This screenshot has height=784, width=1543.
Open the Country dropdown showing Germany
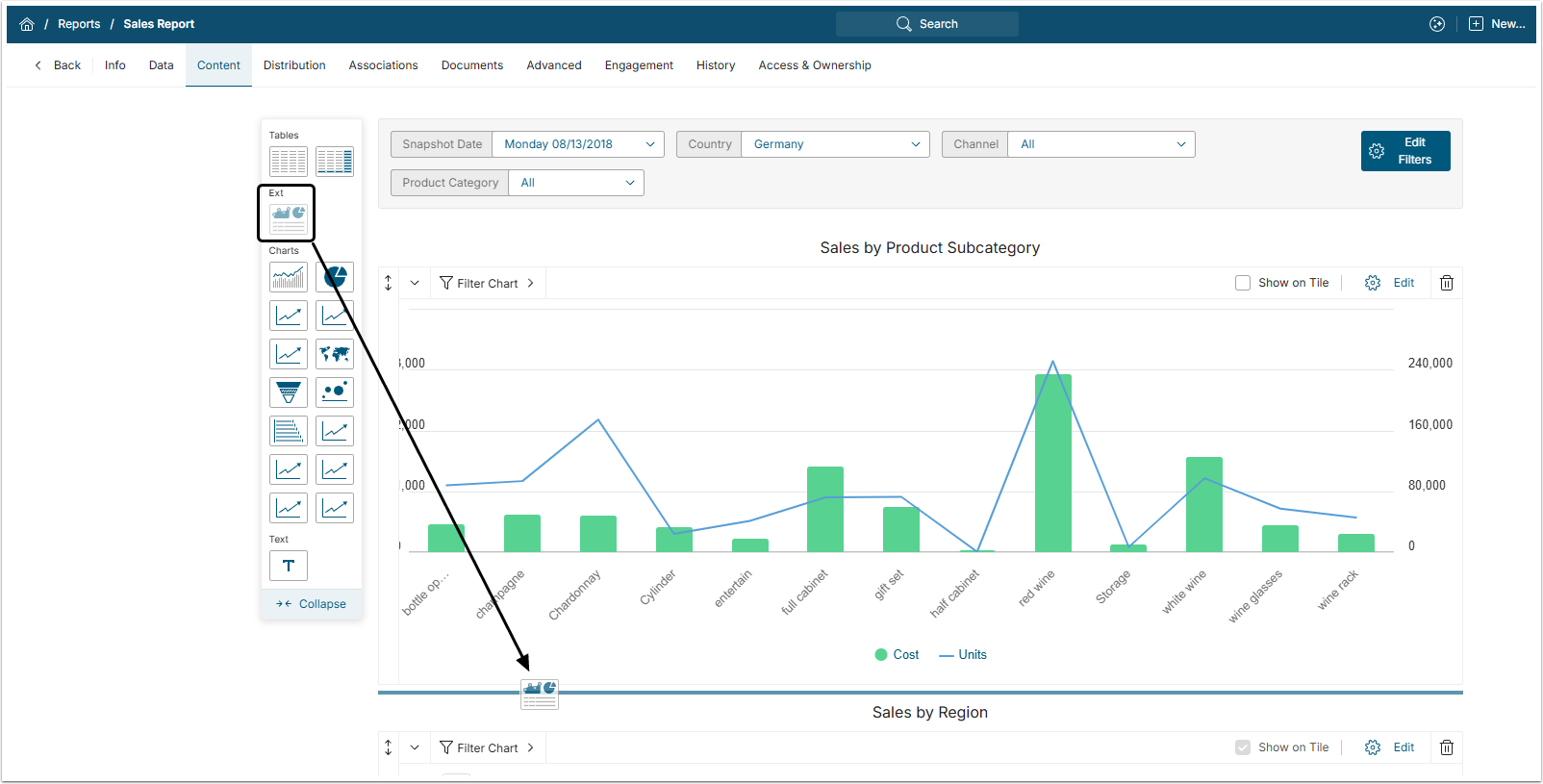coord(835,144)
